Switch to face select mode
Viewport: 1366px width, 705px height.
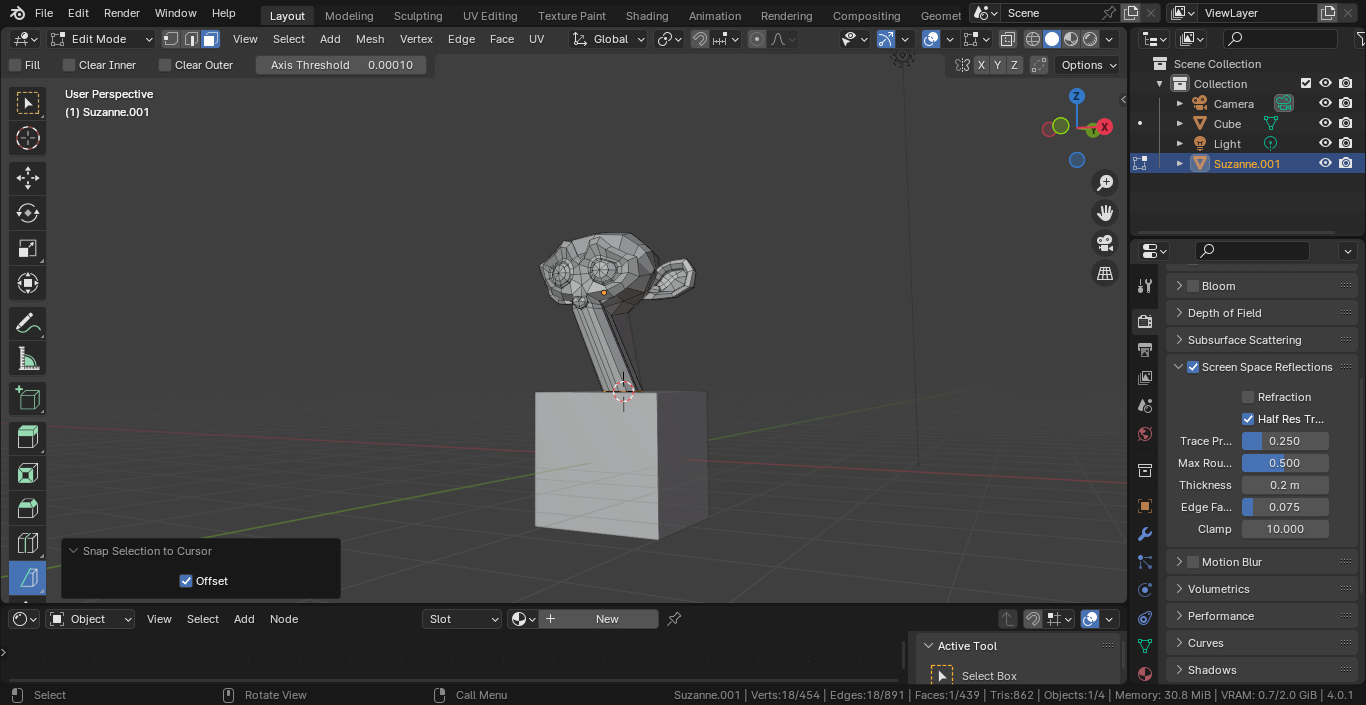tap(210, 39)
